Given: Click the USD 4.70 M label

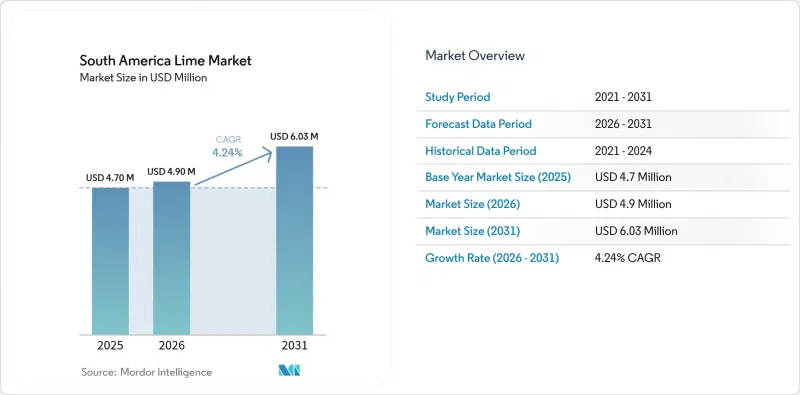Looking at the screenshot, I should tap(110, 178).
